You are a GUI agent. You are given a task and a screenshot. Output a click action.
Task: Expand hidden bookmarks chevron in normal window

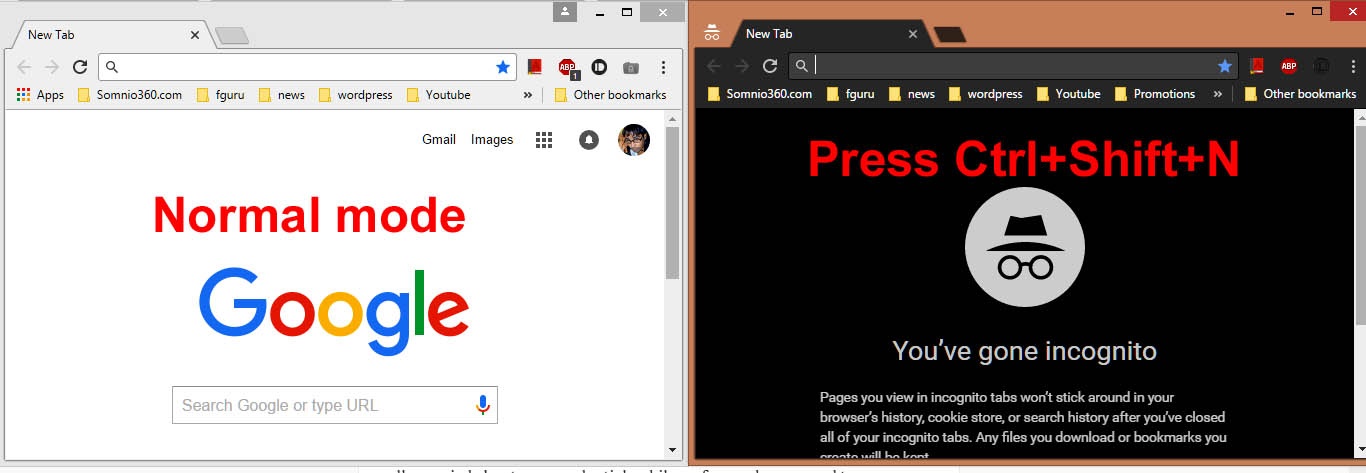(528, 95)
